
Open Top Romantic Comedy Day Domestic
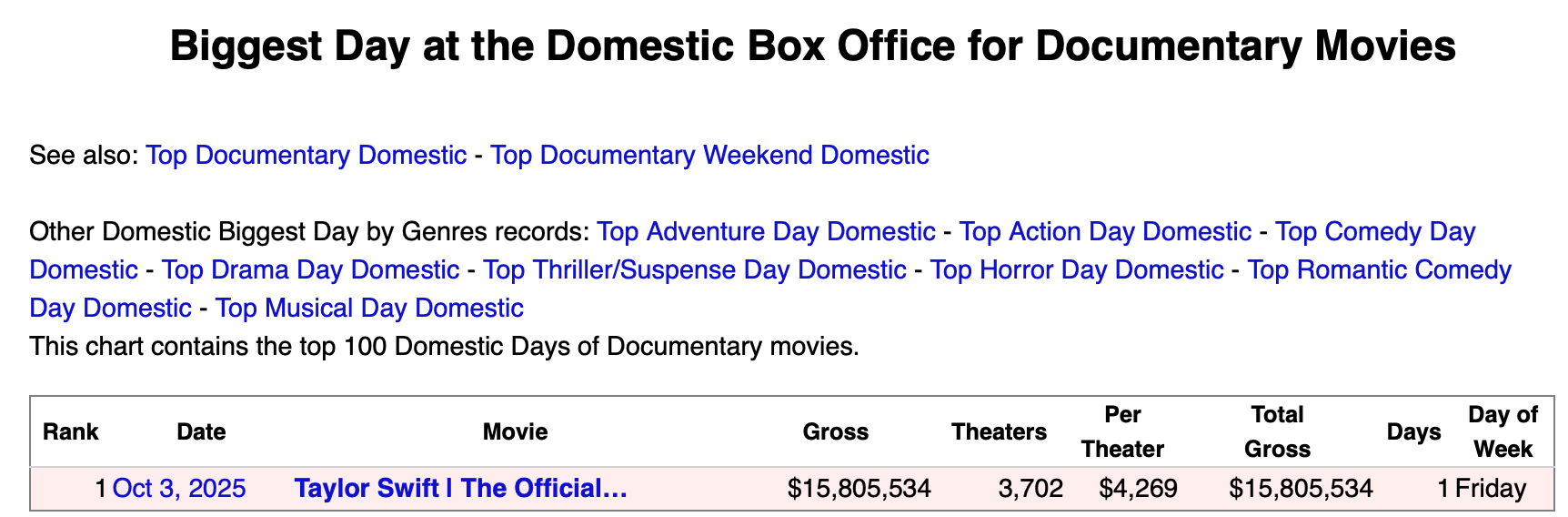coord(1379,269)
